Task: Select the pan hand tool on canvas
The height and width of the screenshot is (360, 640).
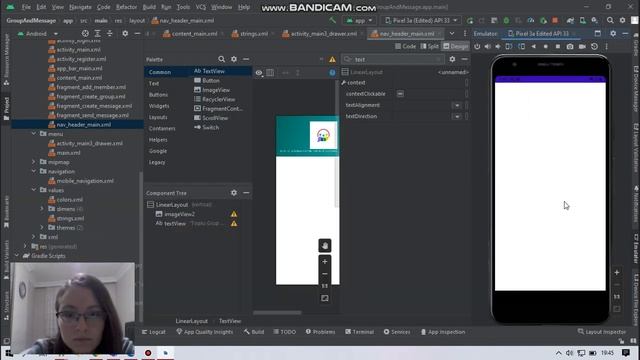Action: point(325,245)
